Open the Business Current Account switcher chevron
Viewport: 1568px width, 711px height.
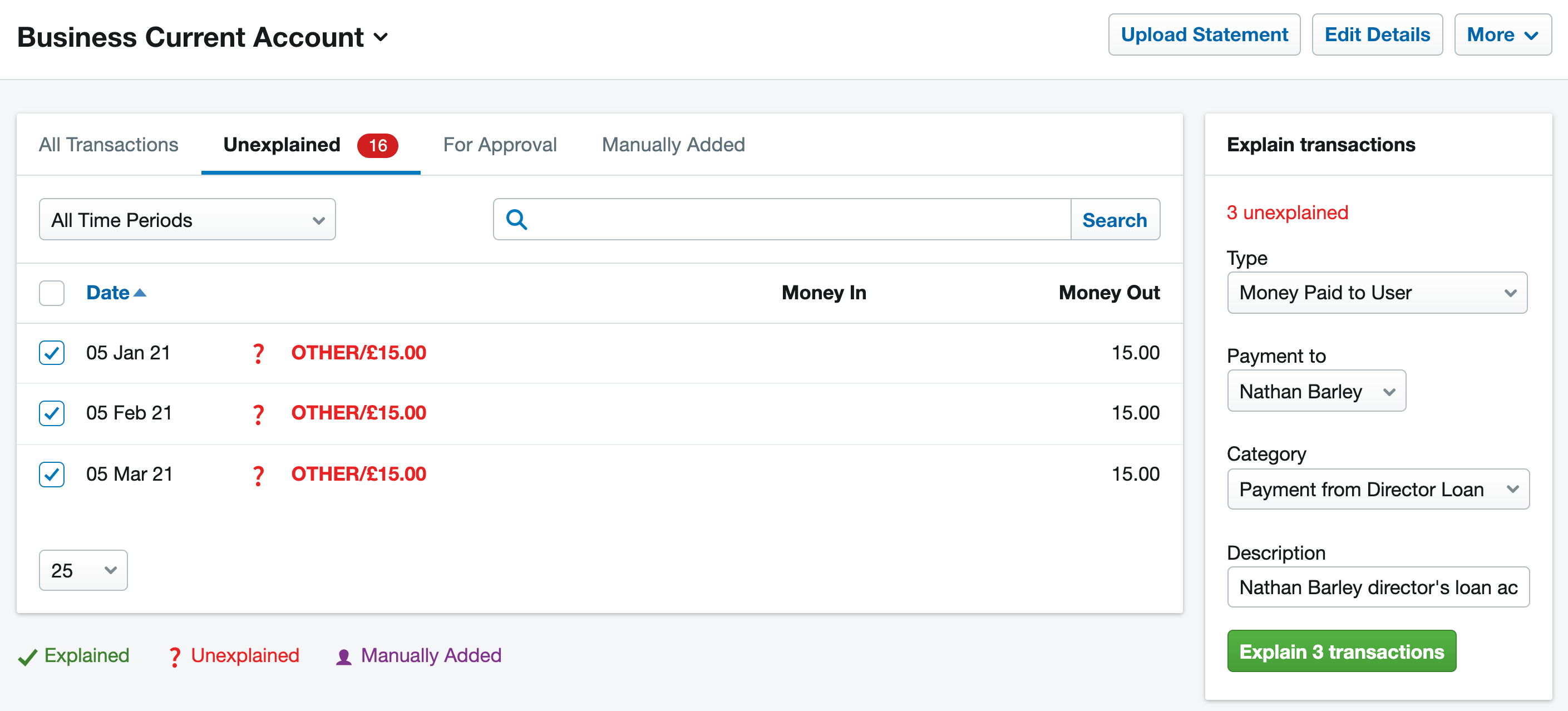(x=381, y=37)
